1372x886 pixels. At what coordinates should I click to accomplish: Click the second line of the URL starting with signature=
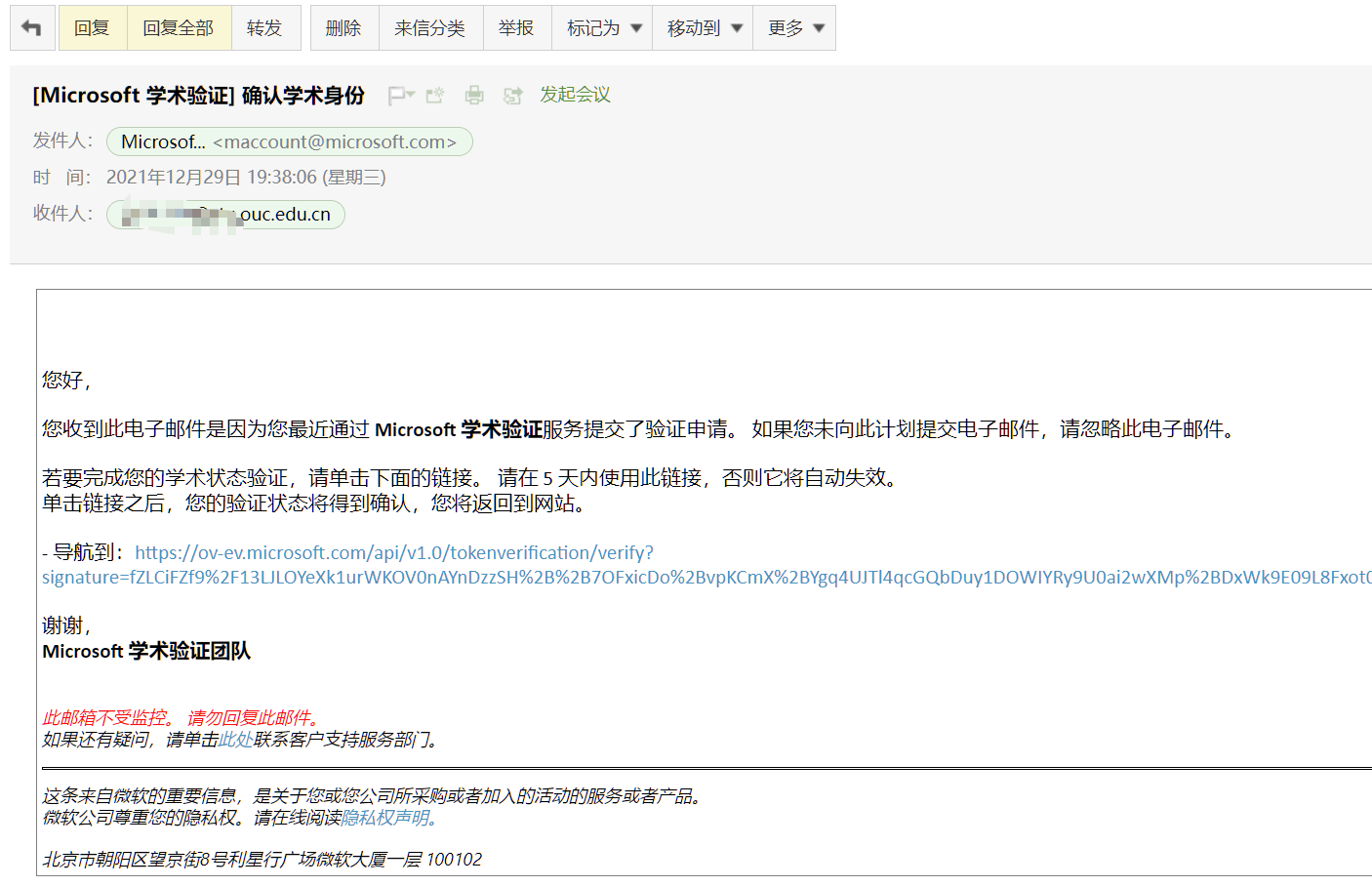(x=706, y=578)
